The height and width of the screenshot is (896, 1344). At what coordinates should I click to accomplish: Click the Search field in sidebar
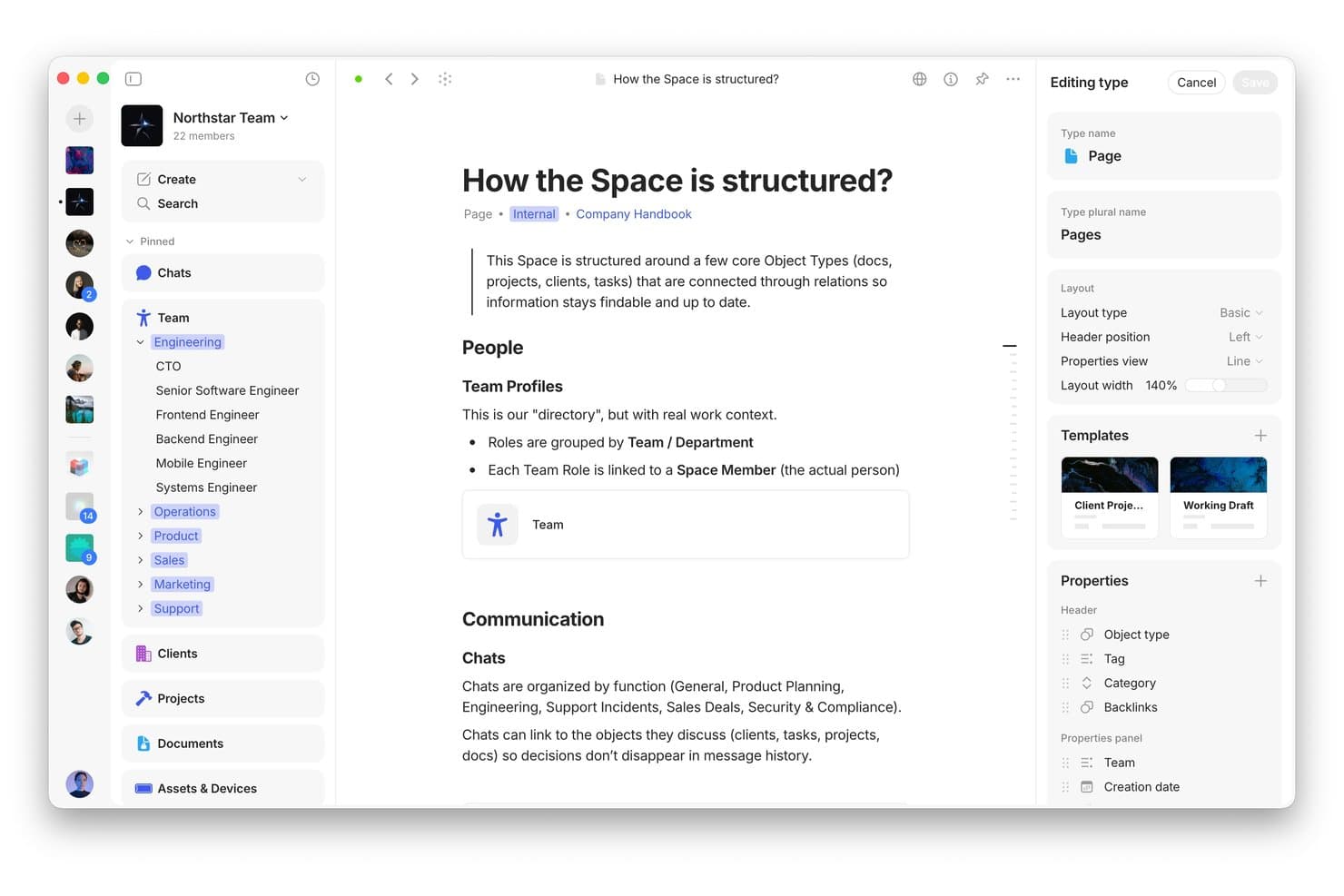pos(223,204)
